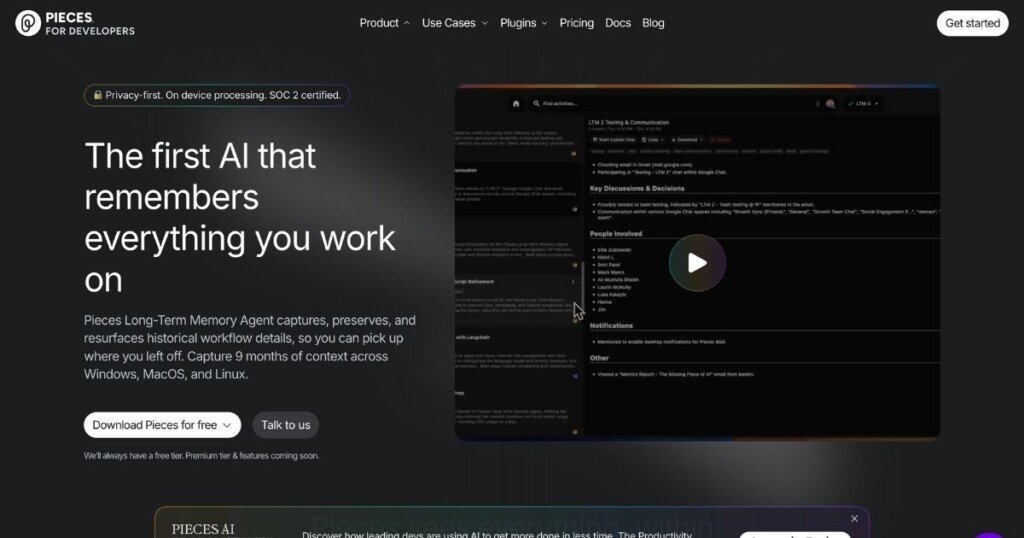1024x538 pixels.
Task: Go to the Pricing page
Action: pyautogui.click(x=576, y=23)
